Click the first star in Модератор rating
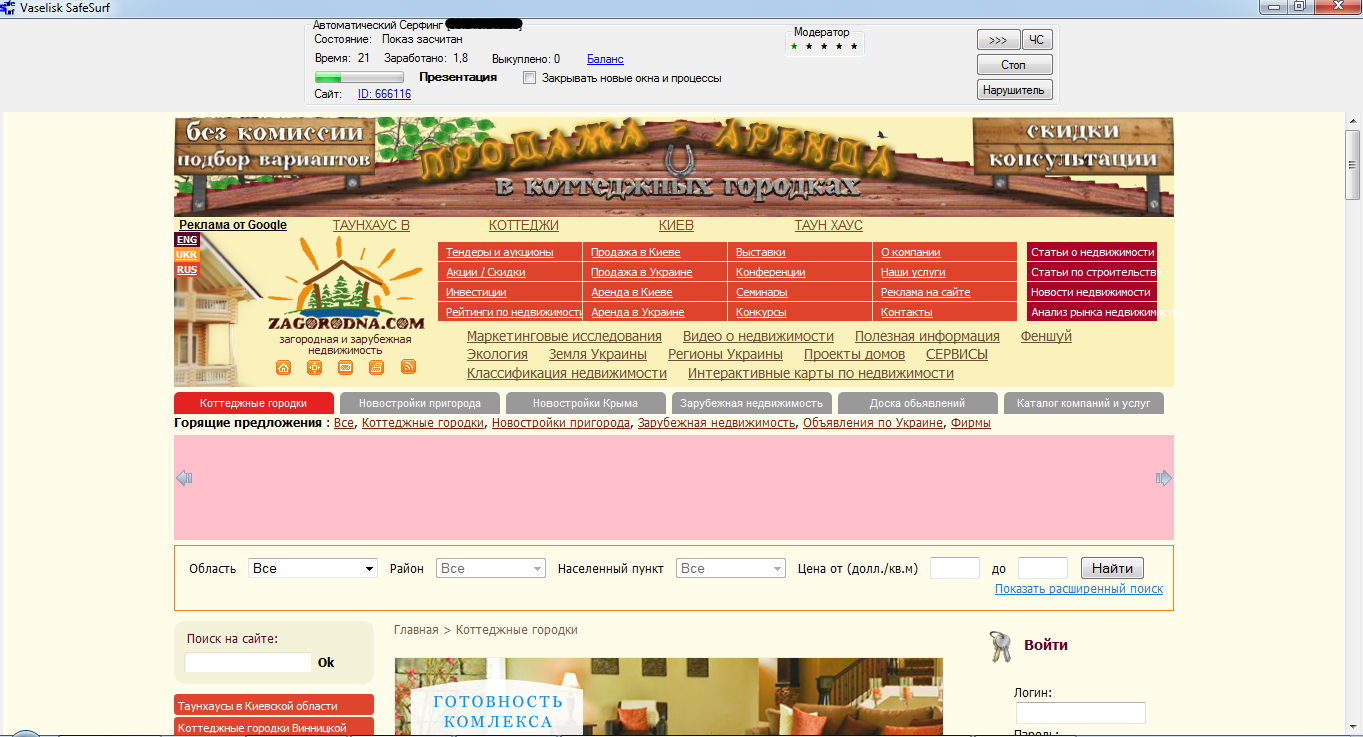The width and height of the screenshot is (1363, 737). pos(794,46)
